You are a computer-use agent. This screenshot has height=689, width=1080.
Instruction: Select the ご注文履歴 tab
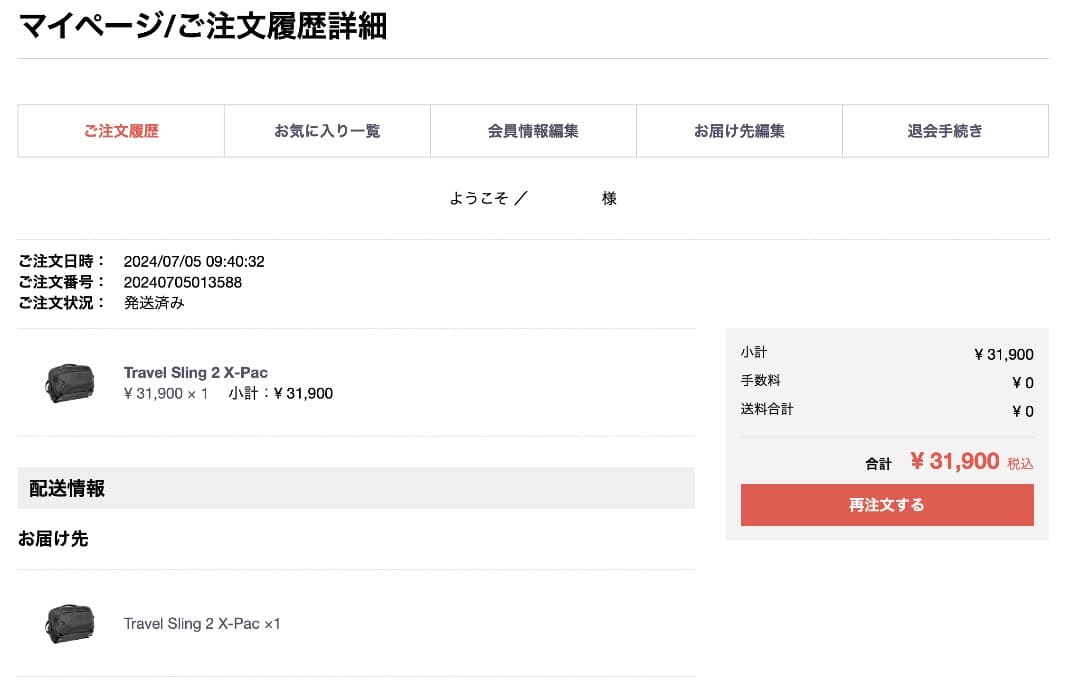[120, 131]
